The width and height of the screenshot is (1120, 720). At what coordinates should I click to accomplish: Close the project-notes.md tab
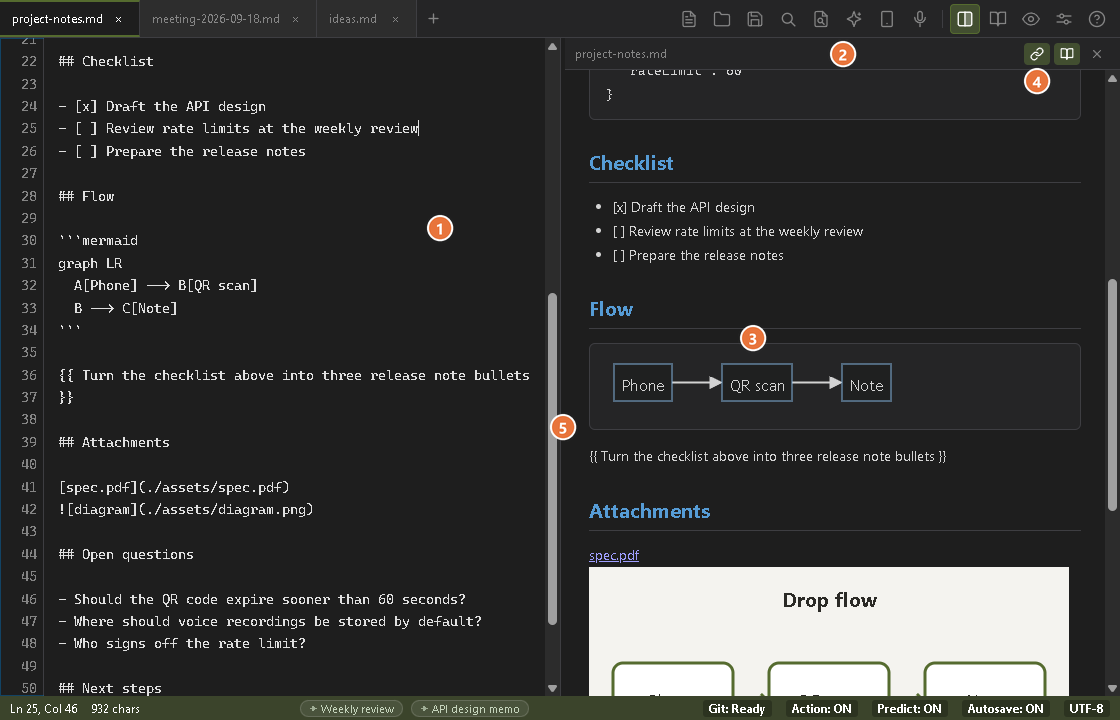coord(119,19)
